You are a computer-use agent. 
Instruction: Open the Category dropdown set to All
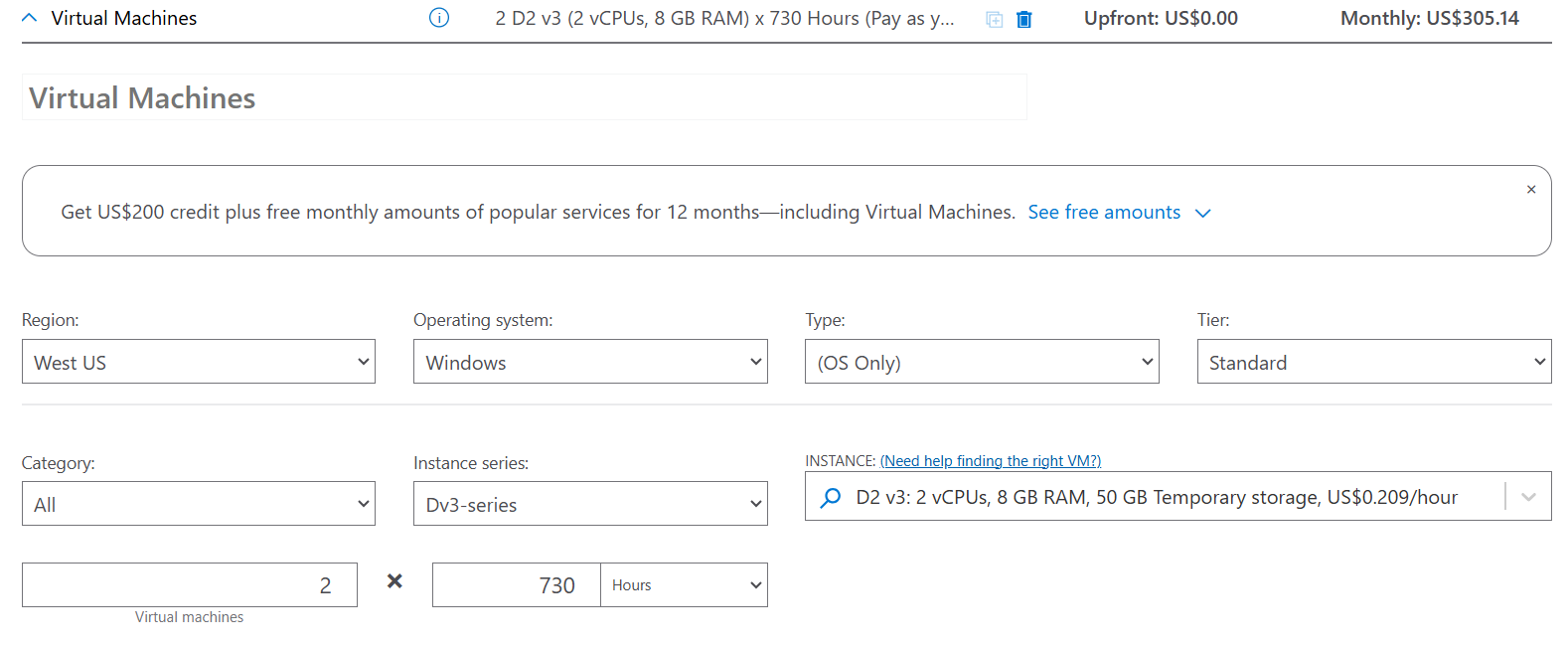click(199, 504)
